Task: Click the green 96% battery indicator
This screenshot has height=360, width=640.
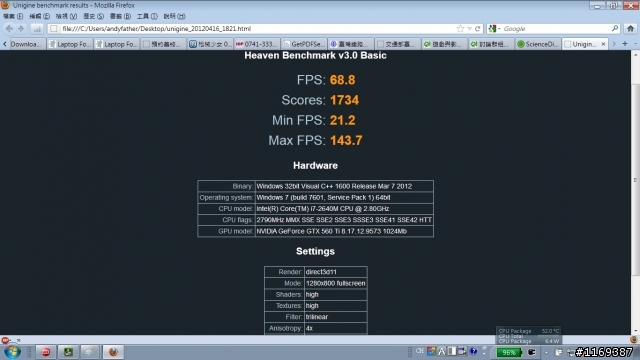Action: click(509, 352)
